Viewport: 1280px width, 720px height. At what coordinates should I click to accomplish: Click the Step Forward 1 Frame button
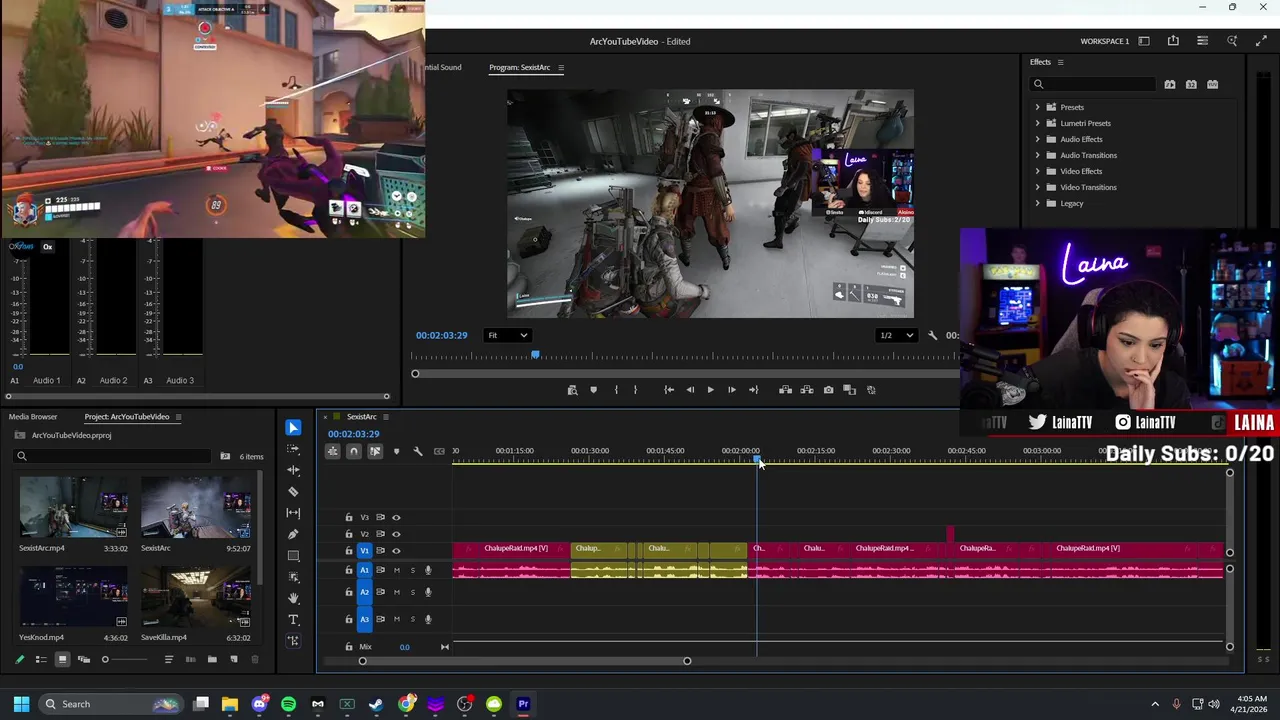(x=731, y=390)
